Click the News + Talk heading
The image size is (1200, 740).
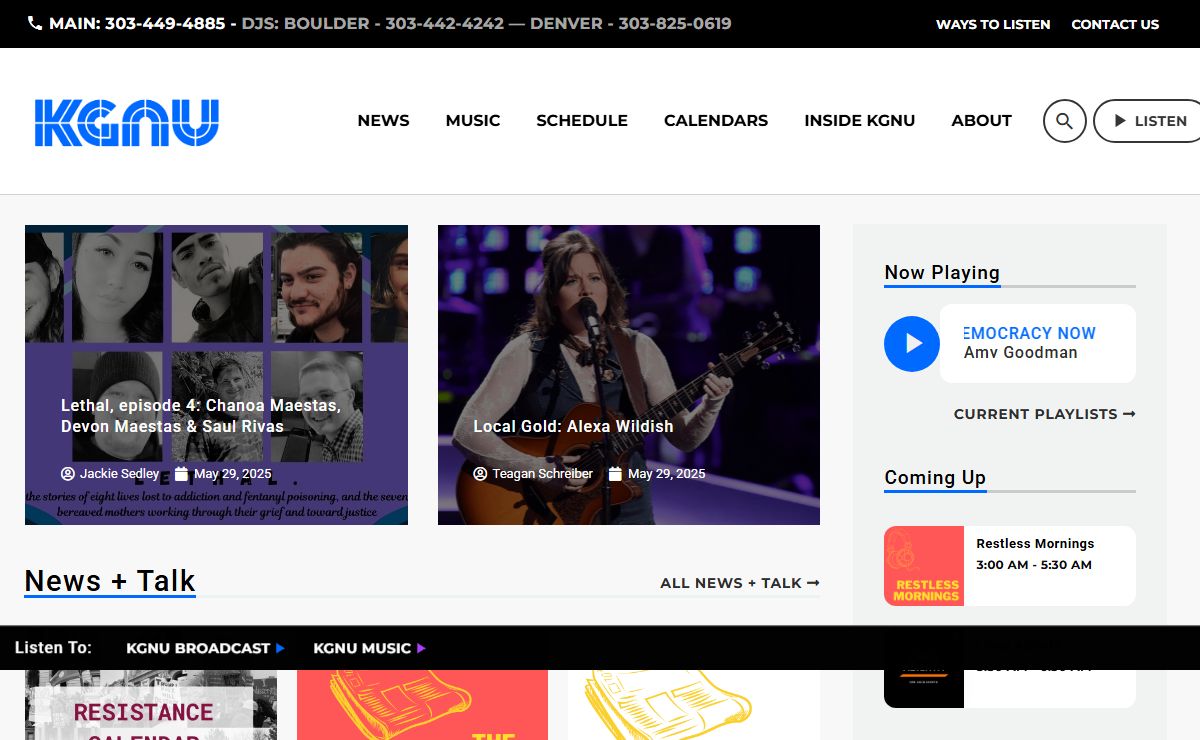(x=110, y=581)
